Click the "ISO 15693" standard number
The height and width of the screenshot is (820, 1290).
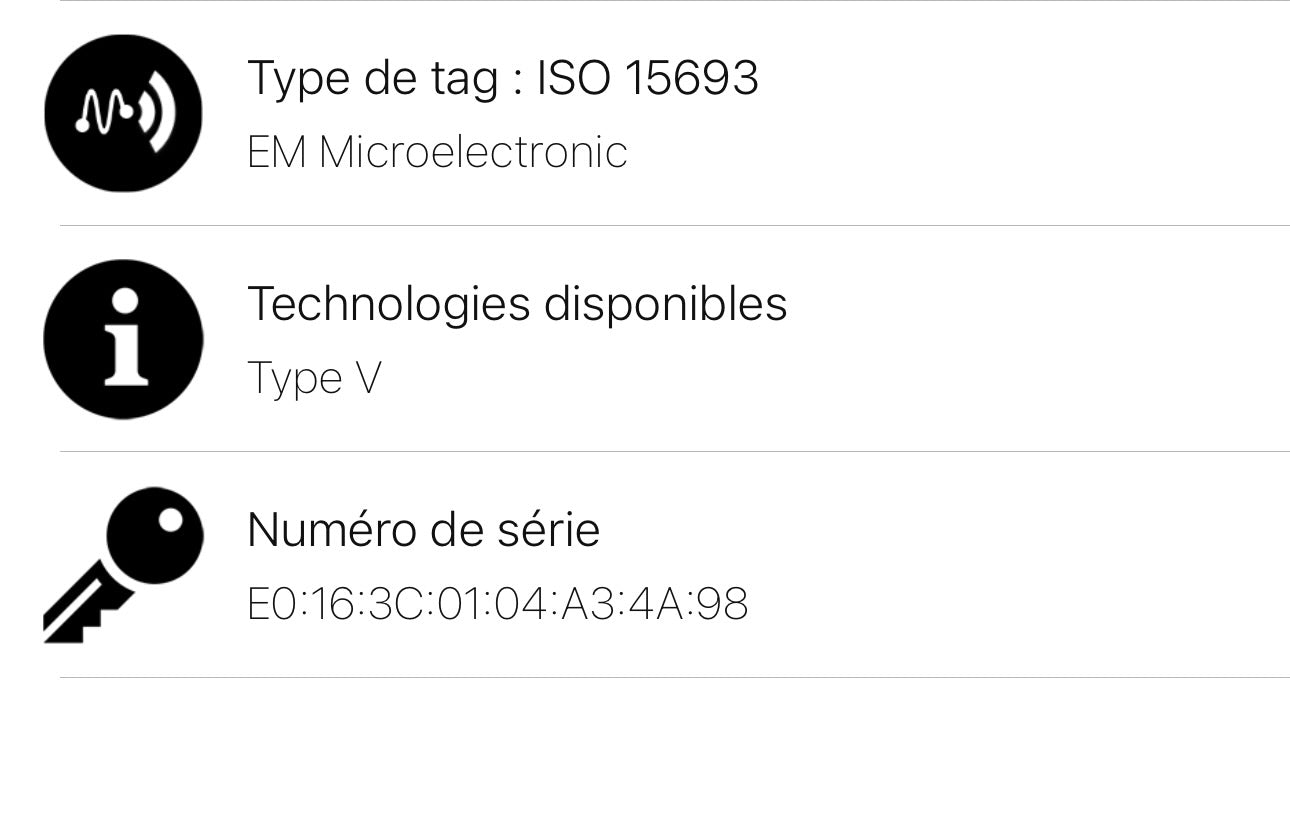(x=648, y=78)
